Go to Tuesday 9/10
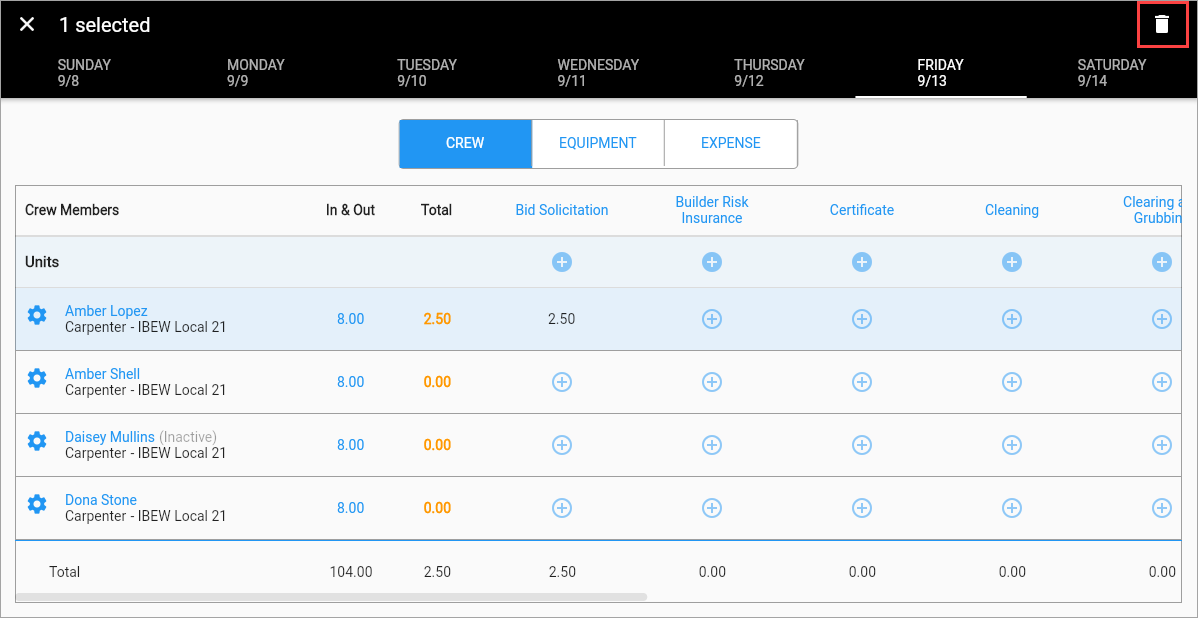The image size is (1198, 618). pyautogui.click(x=426, y=73)
